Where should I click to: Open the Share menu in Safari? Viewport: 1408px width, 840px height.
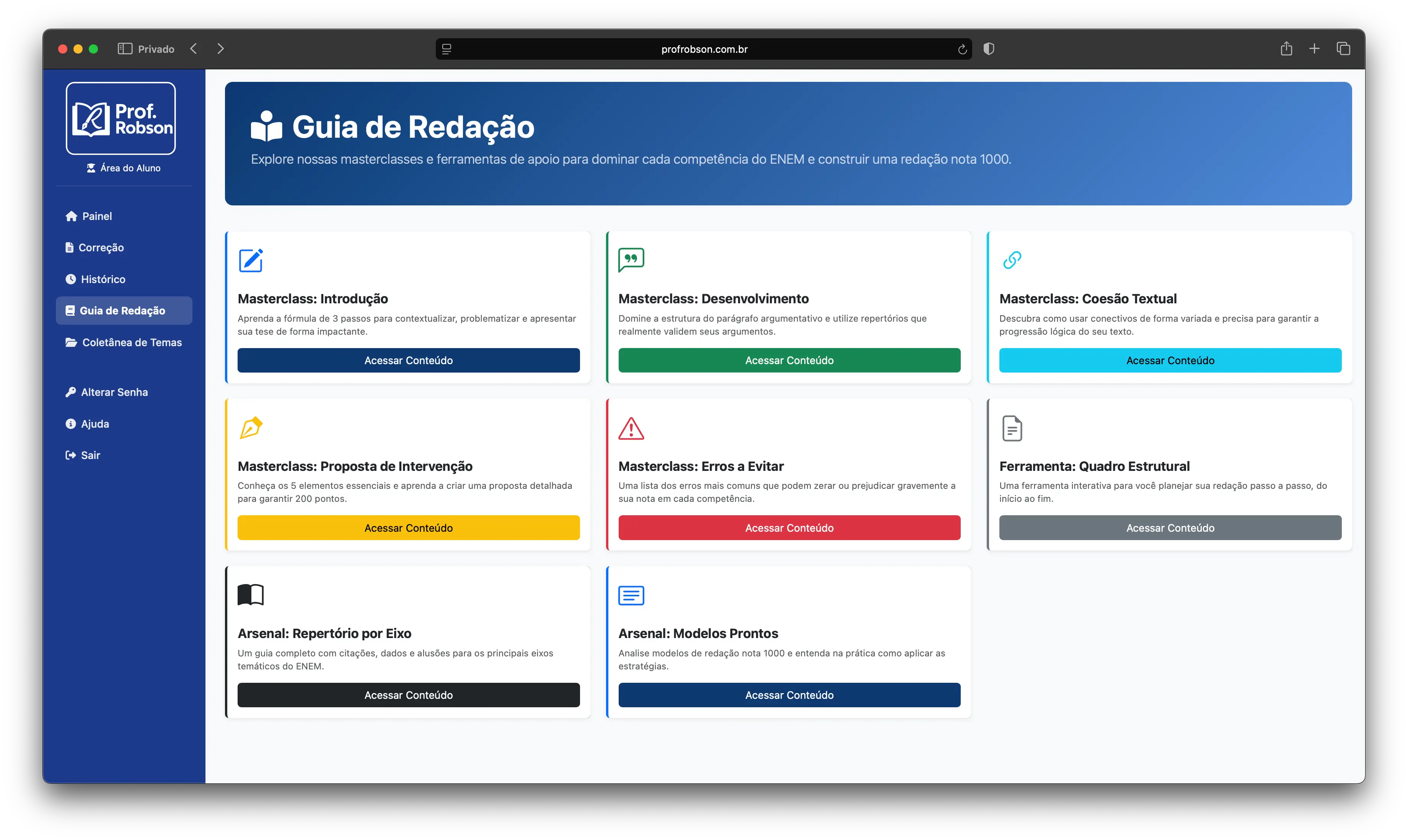[x=1286, y=49]
